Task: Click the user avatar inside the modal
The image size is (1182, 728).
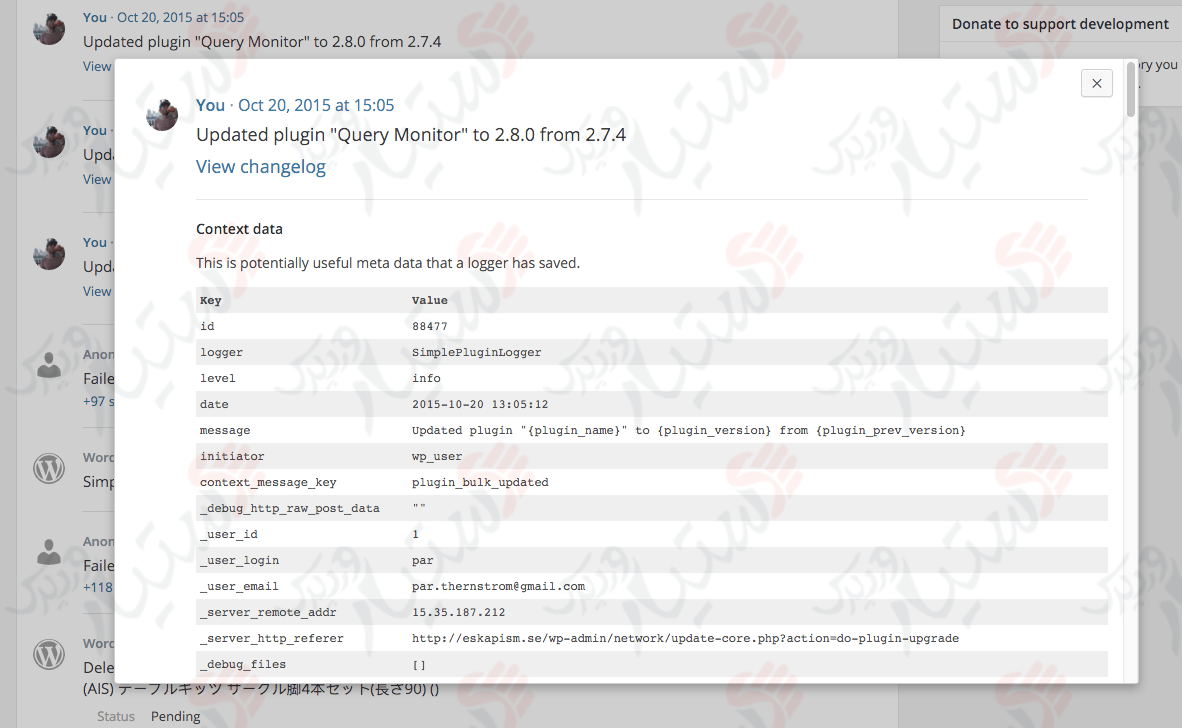Action: pos(162,114)
